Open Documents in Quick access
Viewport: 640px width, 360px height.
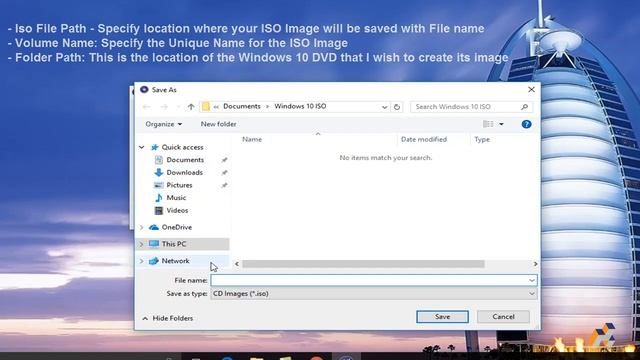(x=185, y=160)
